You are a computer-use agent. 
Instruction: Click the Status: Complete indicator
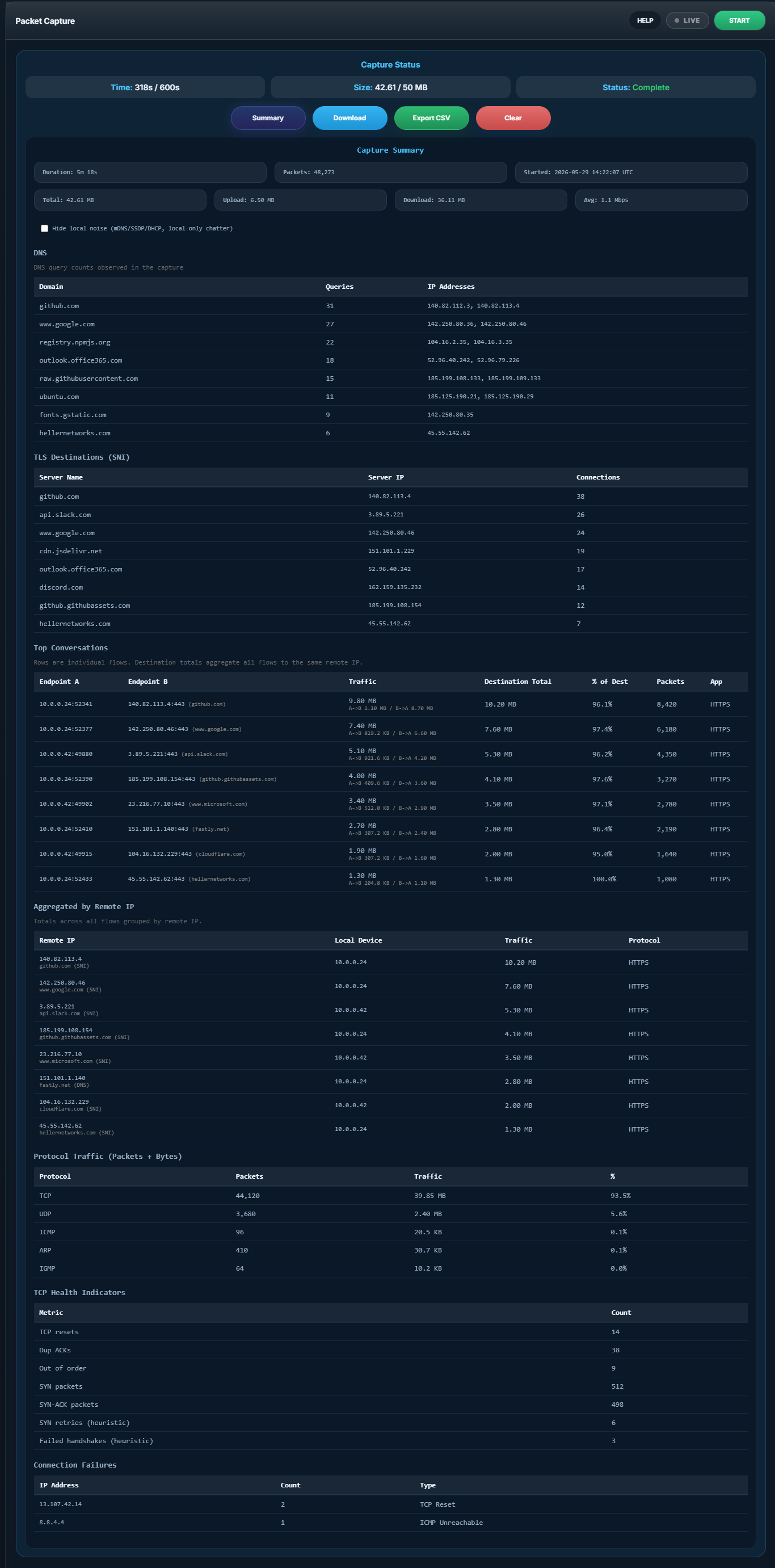(x=635, y=87)
